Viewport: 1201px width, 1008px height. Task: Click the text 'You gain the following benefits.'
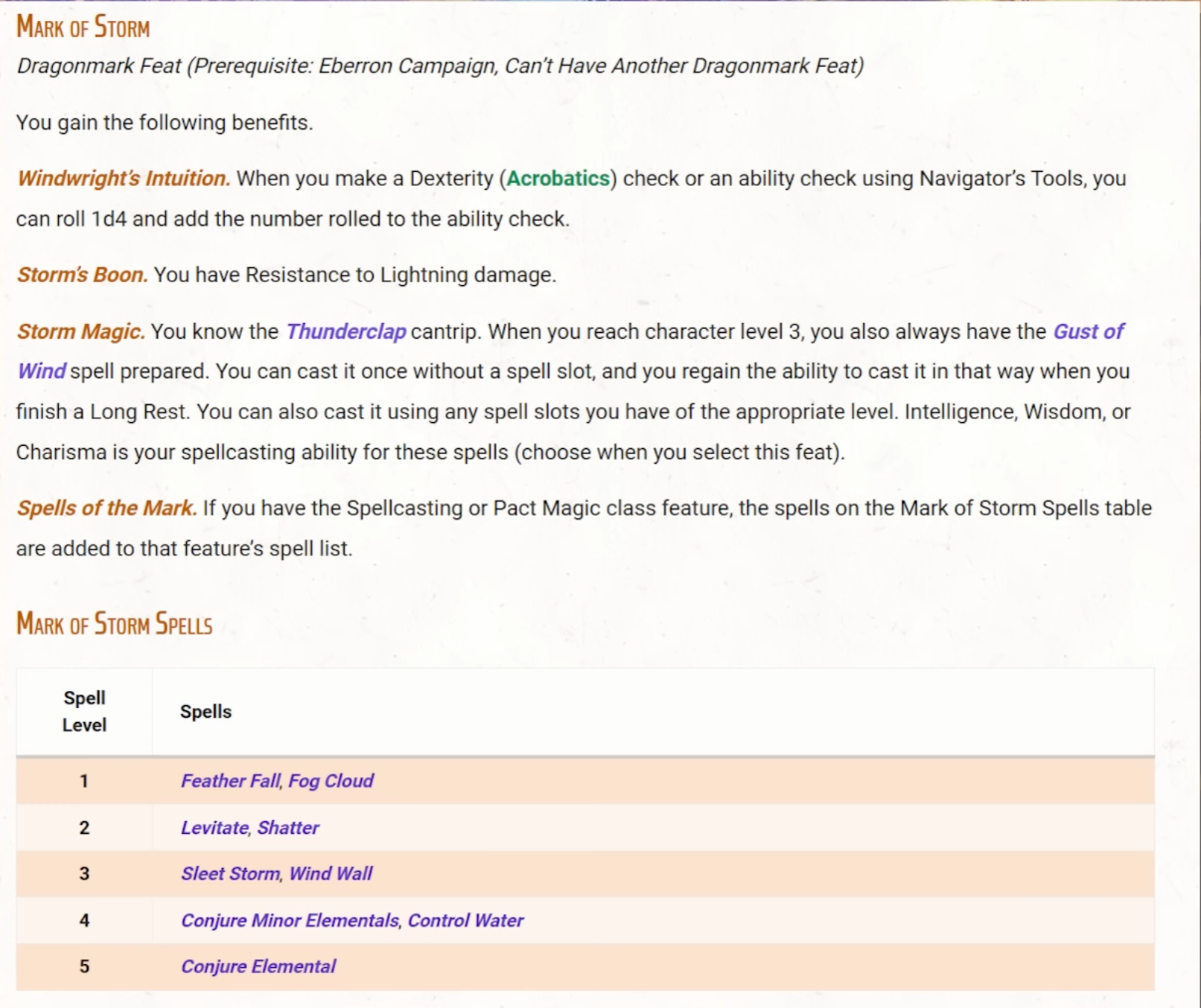tap(165, 122)
